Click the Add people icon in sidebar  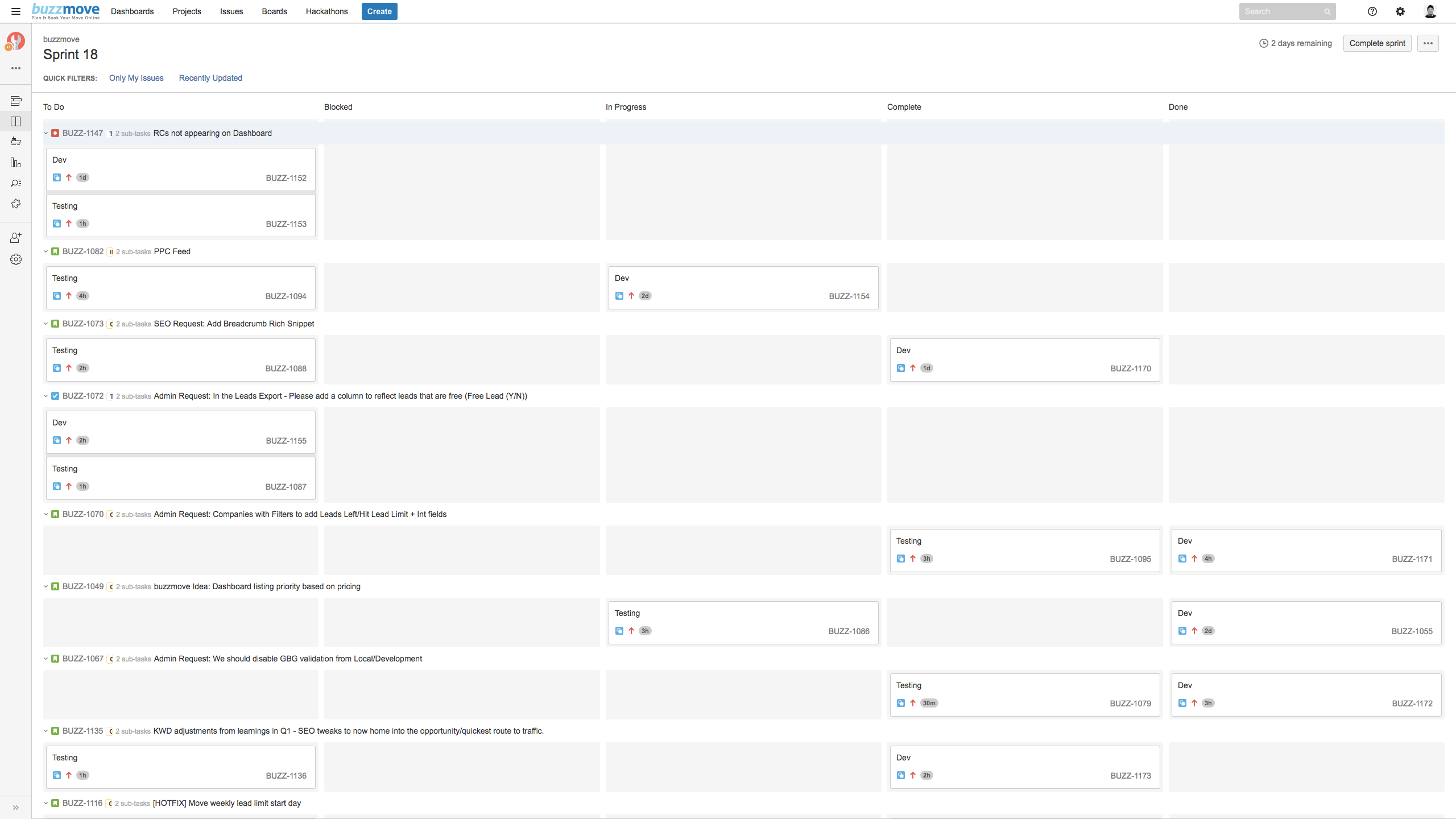pos(16,238)
